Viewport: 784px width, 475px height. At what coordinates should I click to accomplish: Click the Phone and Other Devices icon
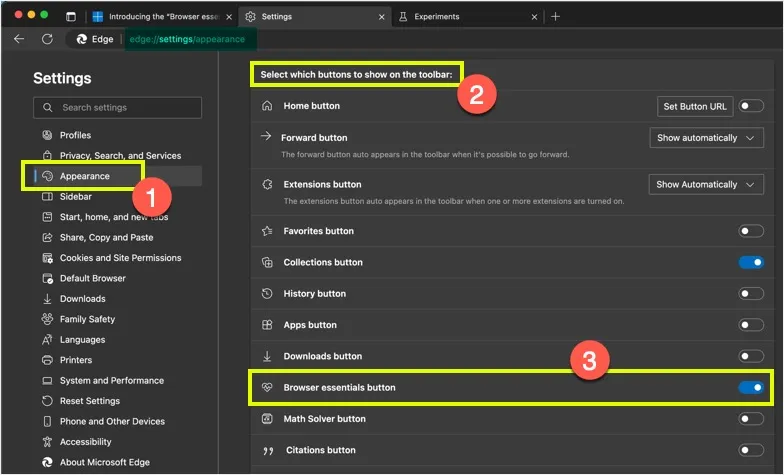point(47,422)
